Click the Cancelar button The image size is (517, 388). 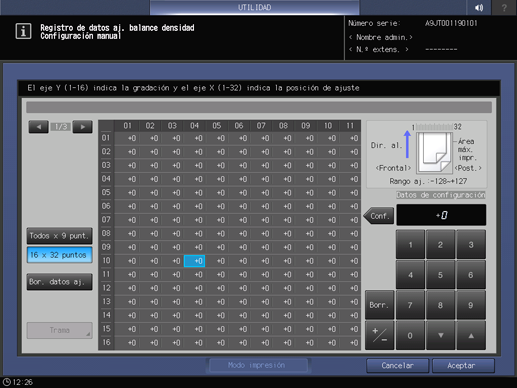coord(397,366)
